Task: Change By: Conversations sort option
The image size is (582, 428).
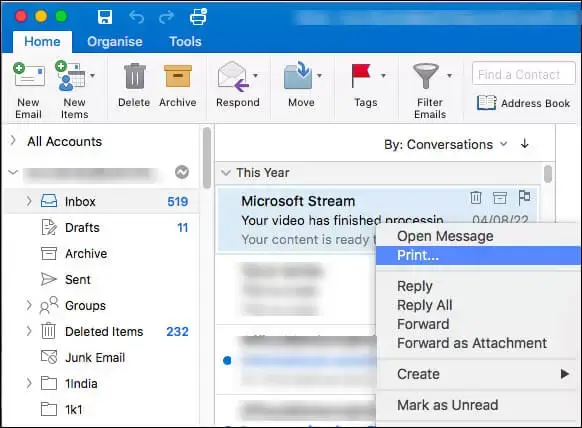Action: click(445, 144)
